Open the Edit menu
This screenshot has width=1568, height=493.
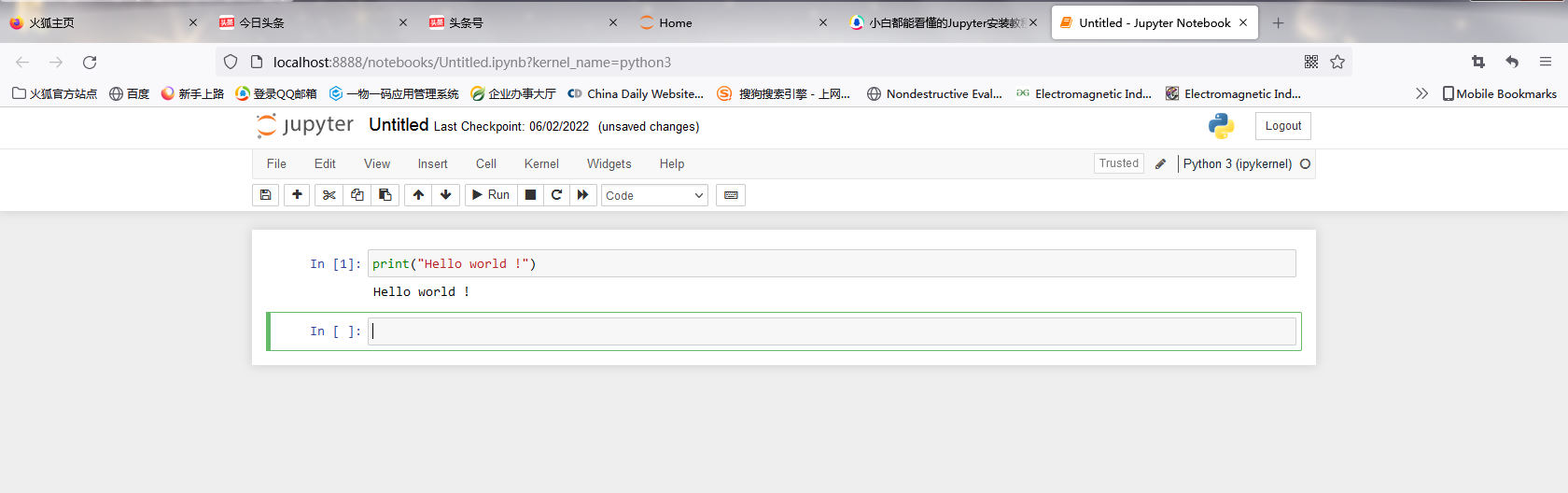click(x=325, y=163)
